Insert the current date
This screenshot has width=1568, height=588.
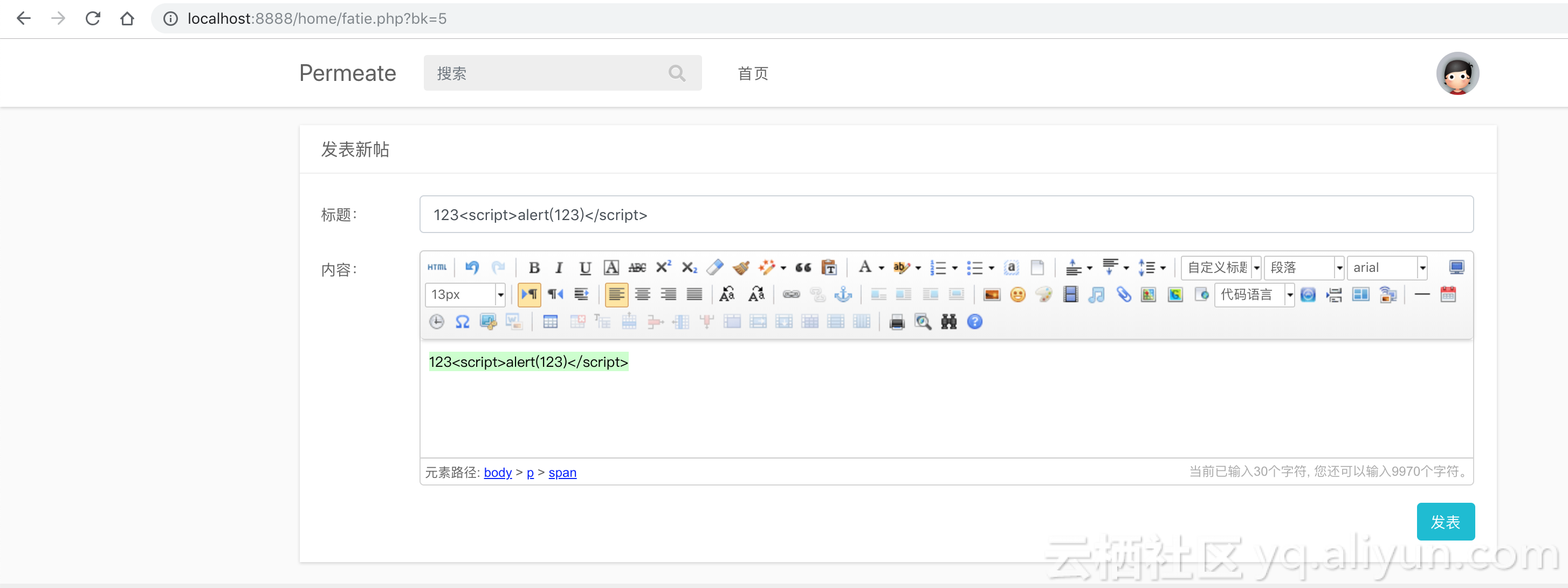(1447, 295)
